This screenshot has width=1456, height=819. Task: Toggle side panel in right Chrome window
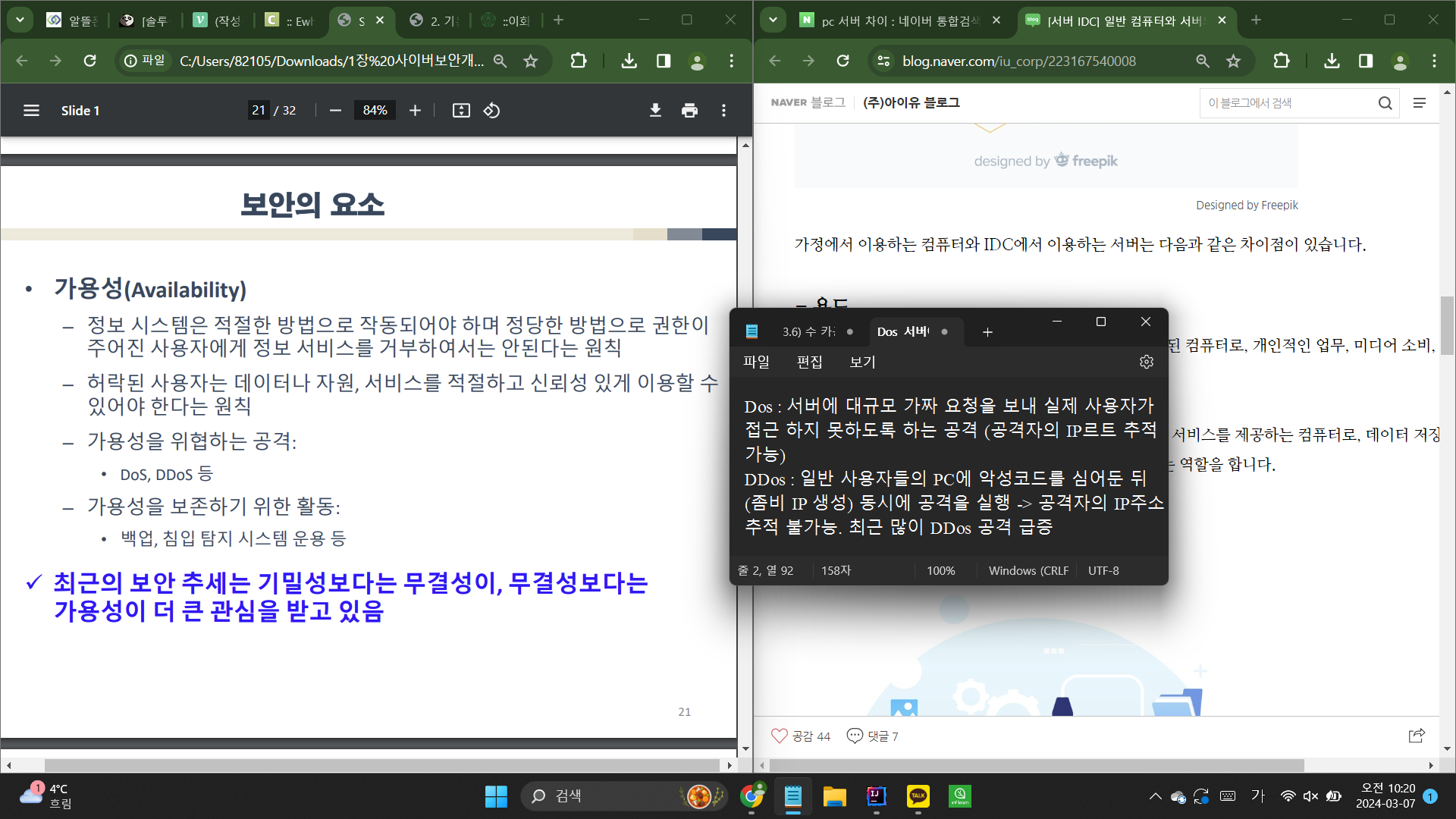point(1366,61)
